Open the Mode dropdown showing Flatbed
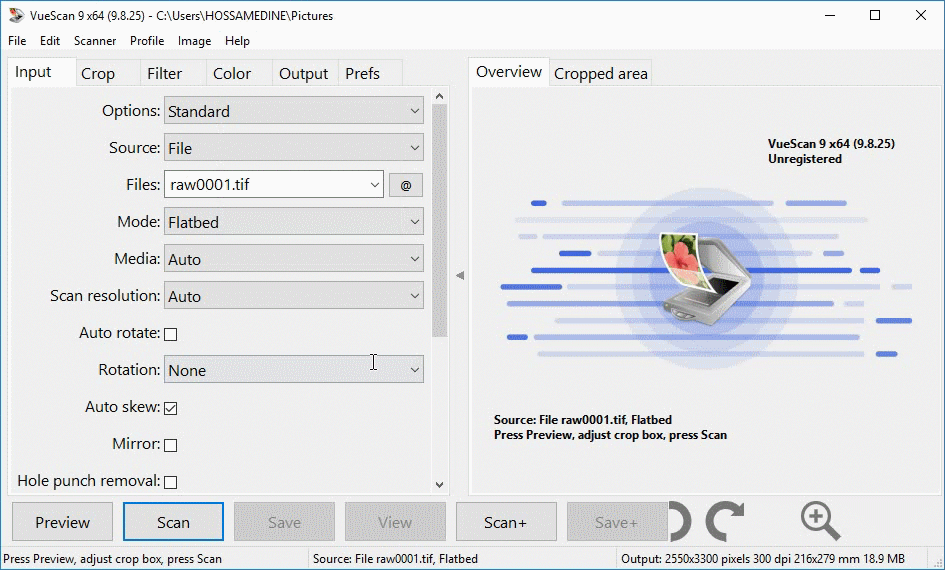 coord(294,222)
